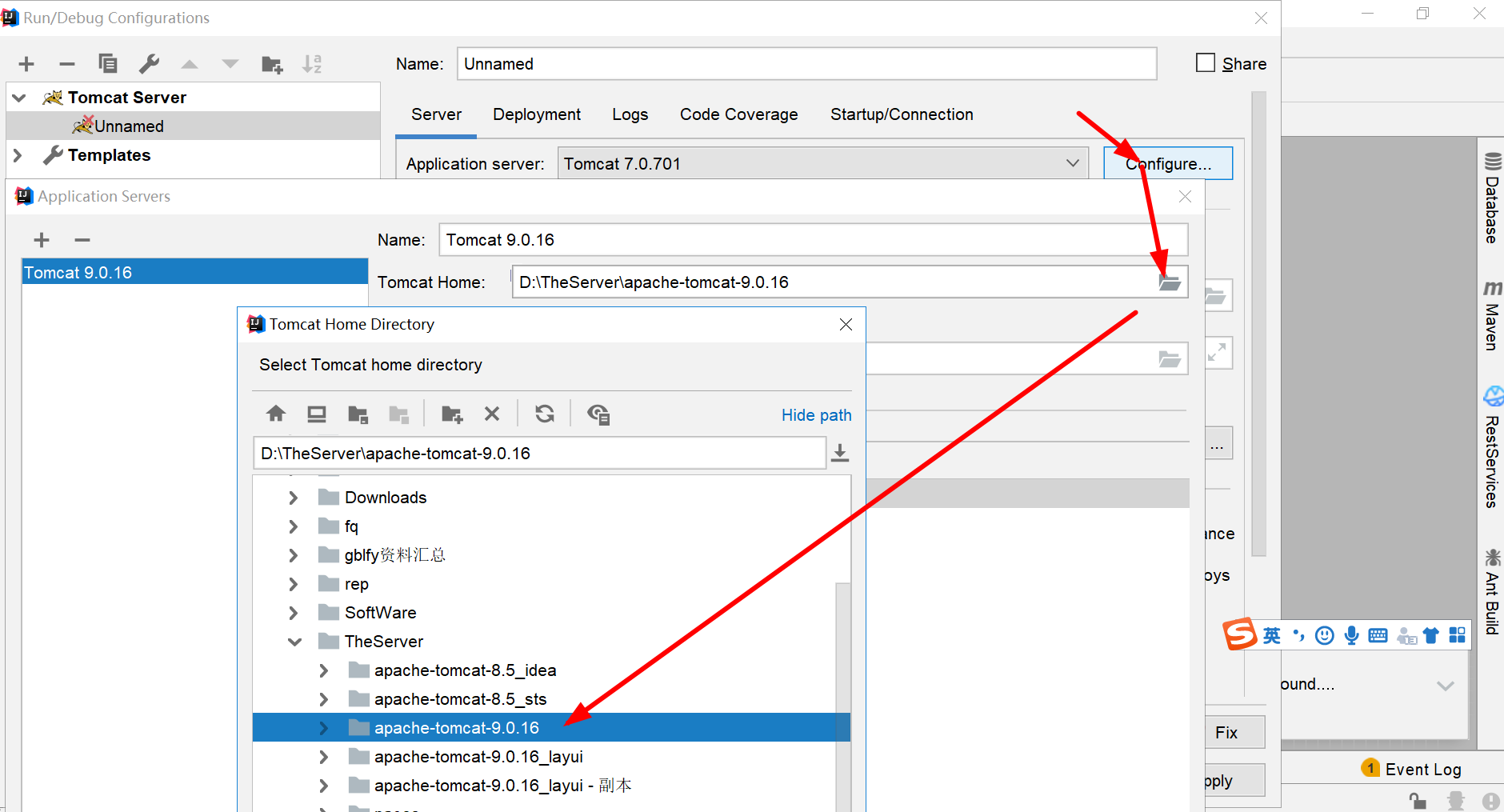Switch to Code Coverage tab

[x=738, y=114]
